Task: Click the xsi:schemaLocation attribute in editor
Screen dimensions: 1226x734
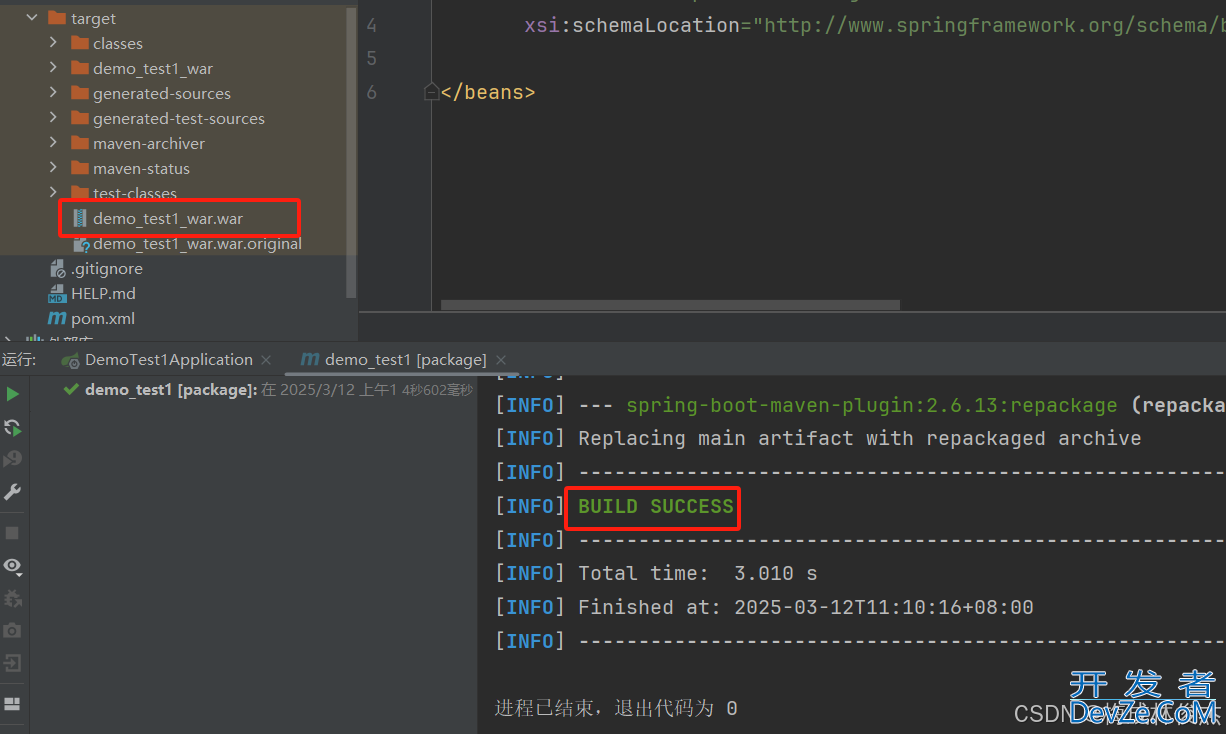Action: (x=632, y=25)
